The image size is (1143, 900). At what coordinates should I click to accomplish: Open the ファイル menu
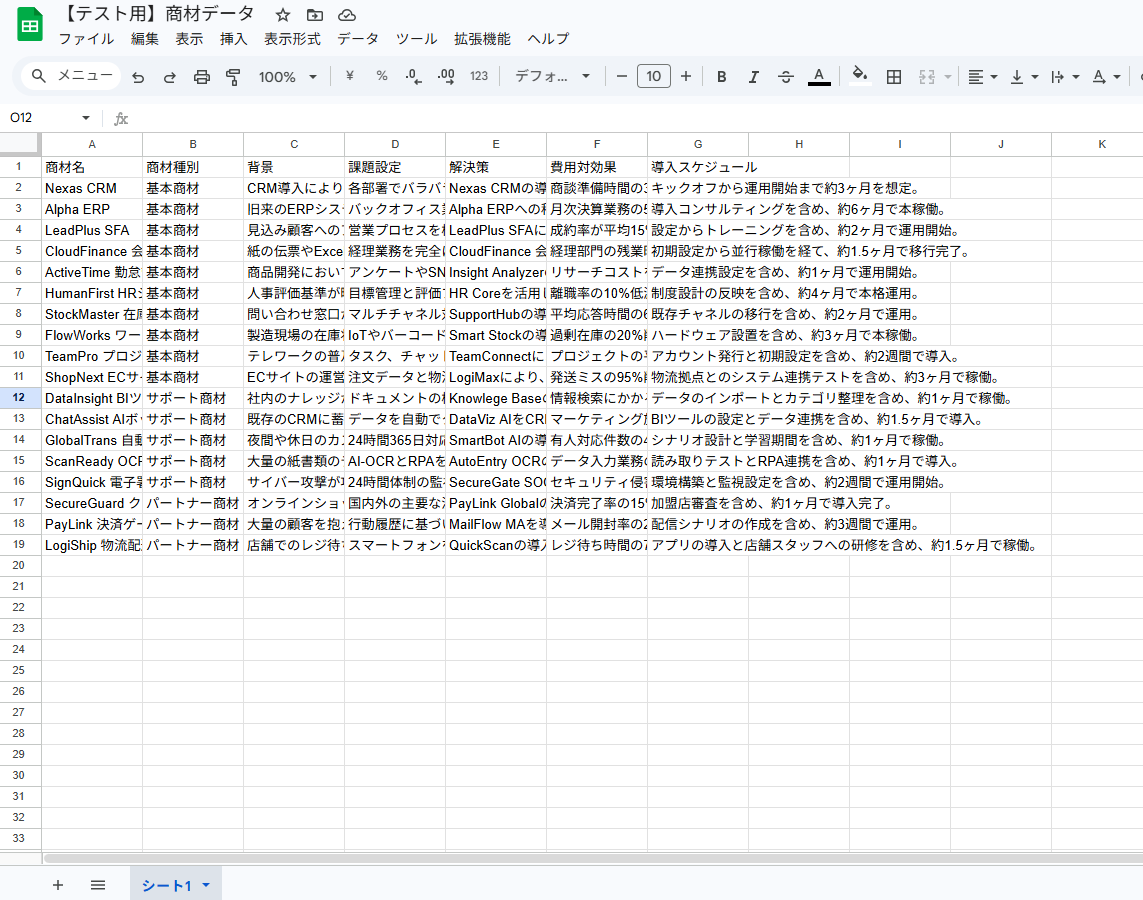[86, 39]
